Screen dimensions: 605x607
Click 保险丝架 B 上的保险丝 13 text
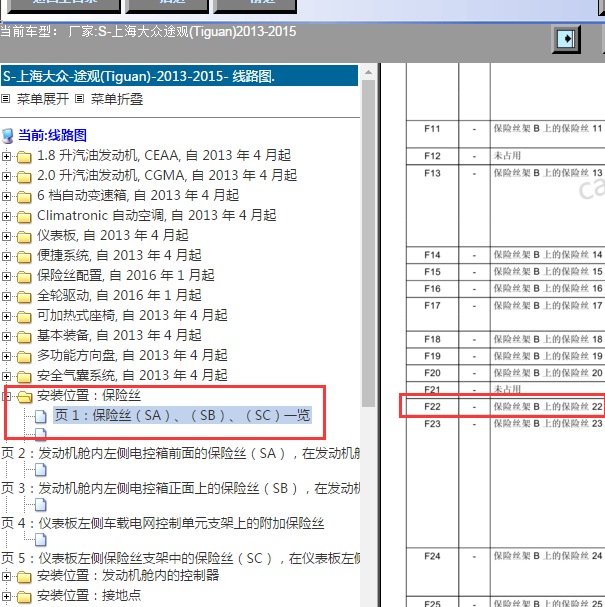[548, 173]
